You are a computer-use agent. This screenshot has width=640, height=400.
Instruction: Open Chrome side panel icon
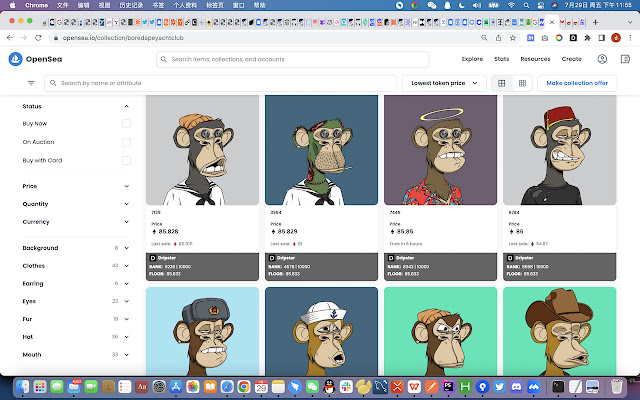coord(602,38)
